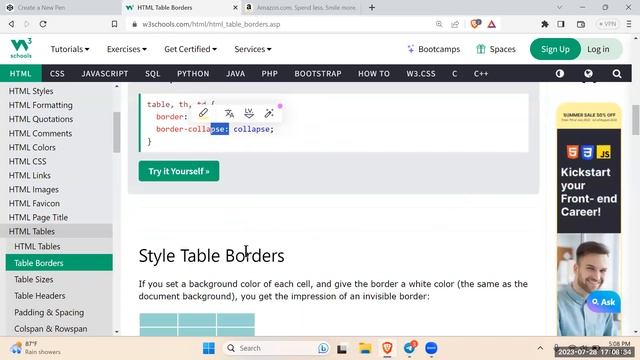Open the W3Schools search magnifier icon
Screen dimensions: 640x360
[617, 73]
